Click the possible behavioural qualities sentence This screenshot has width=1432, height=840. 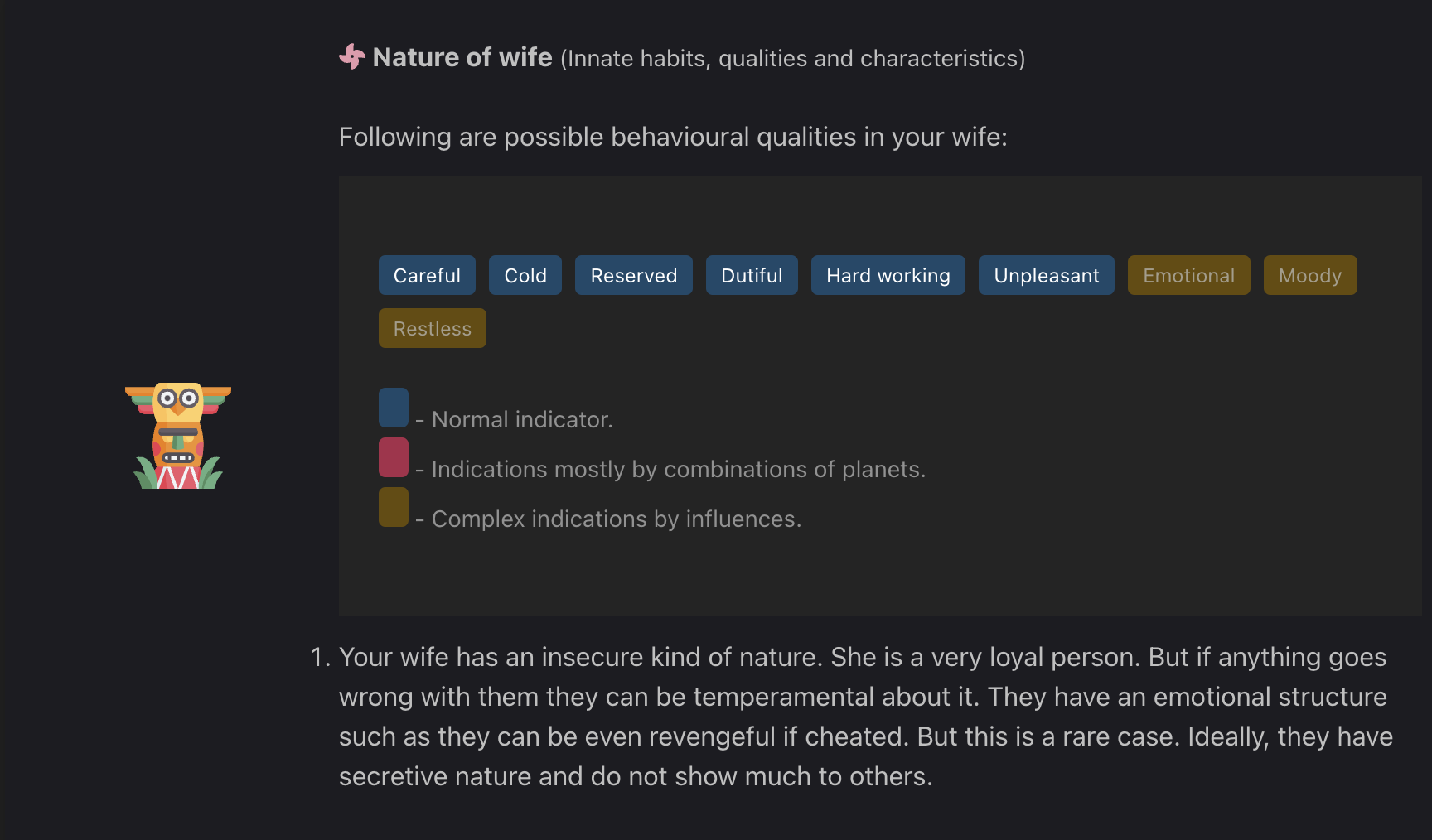point(673,137)
